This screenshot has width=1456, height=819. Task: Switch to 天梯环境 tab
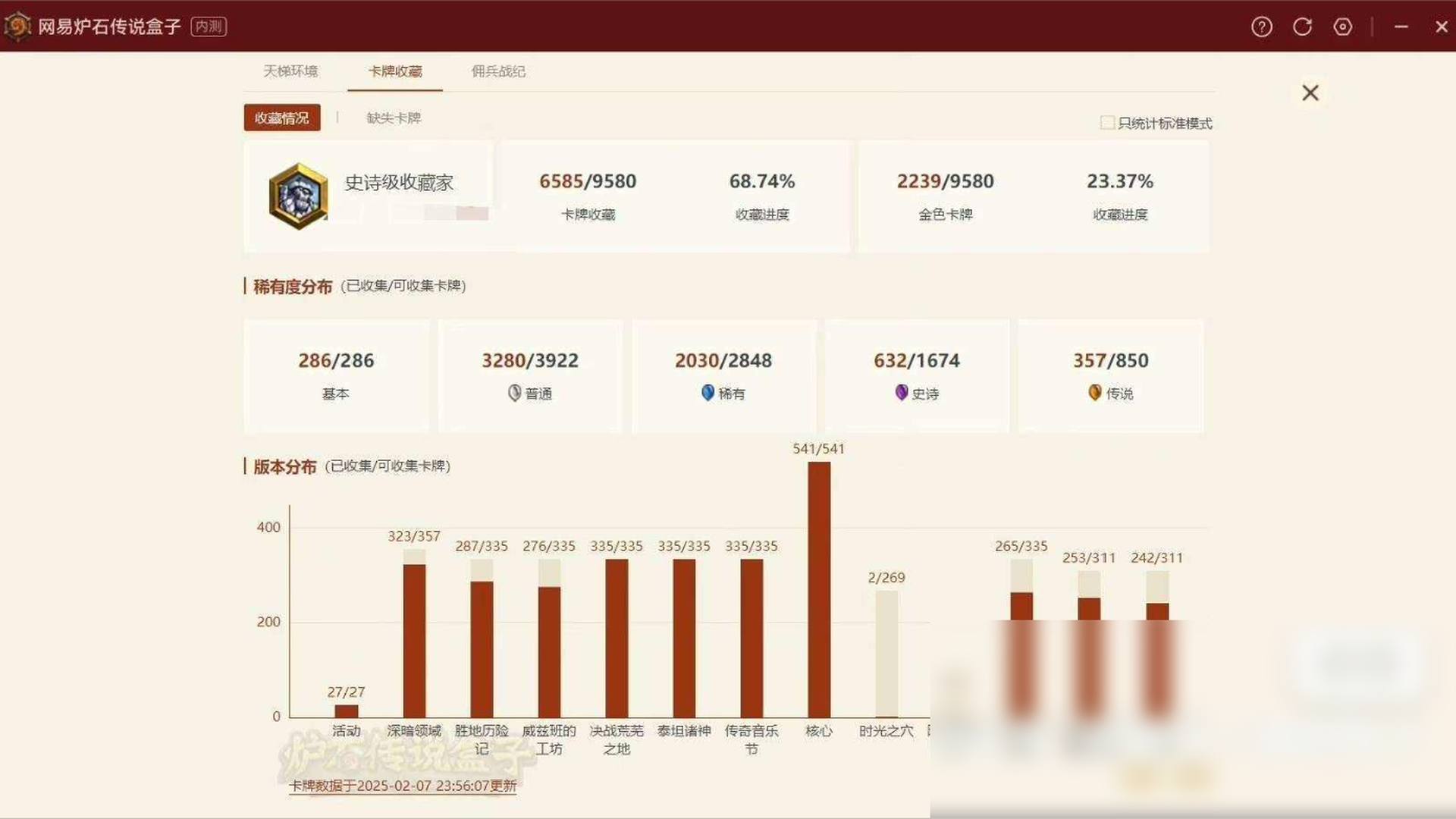[x=290, y=71]
